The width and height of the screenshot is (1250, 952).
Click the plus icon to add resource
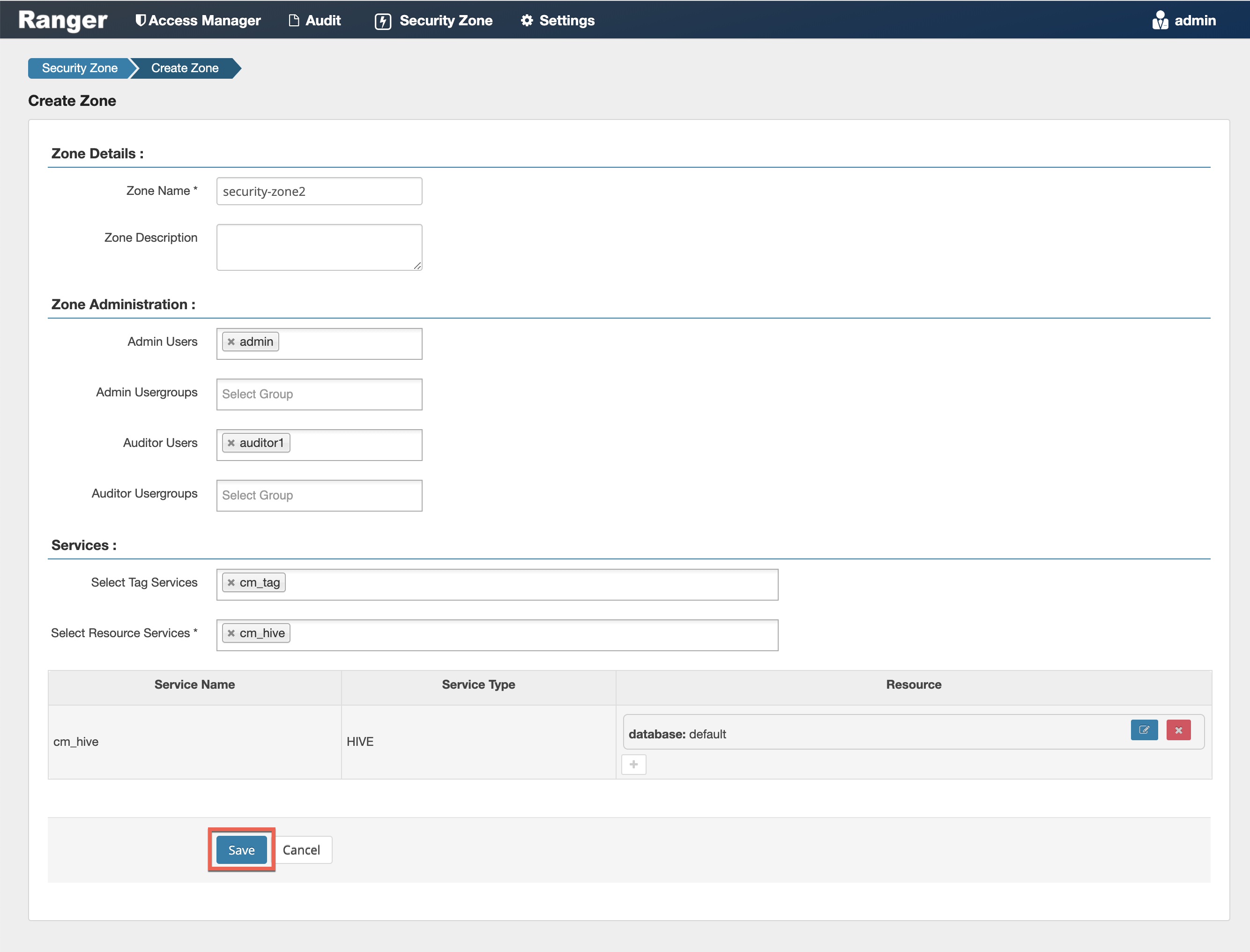tap(633, 765)
